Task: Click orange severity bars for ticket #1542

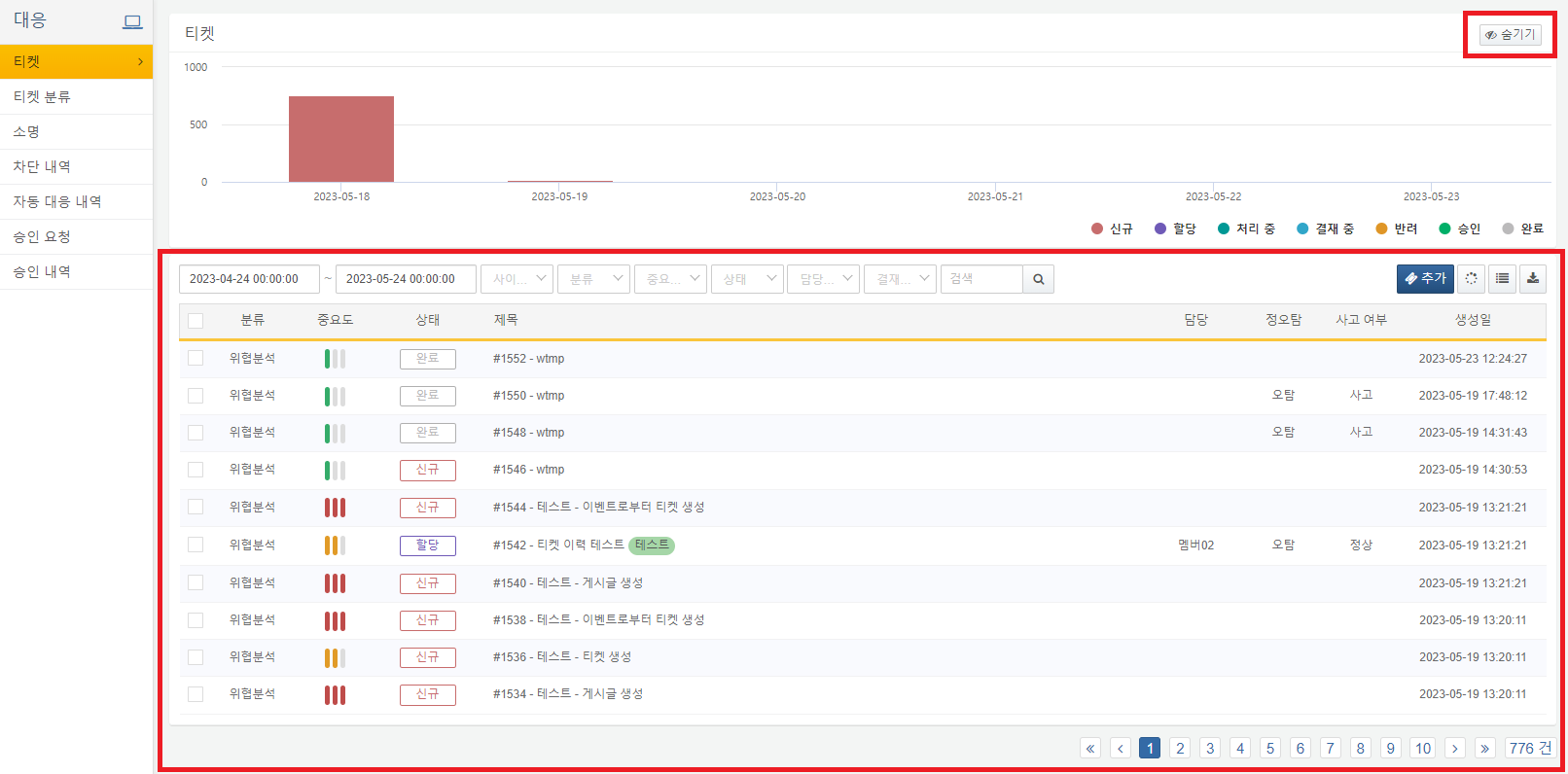Action: tap(335, 545)
